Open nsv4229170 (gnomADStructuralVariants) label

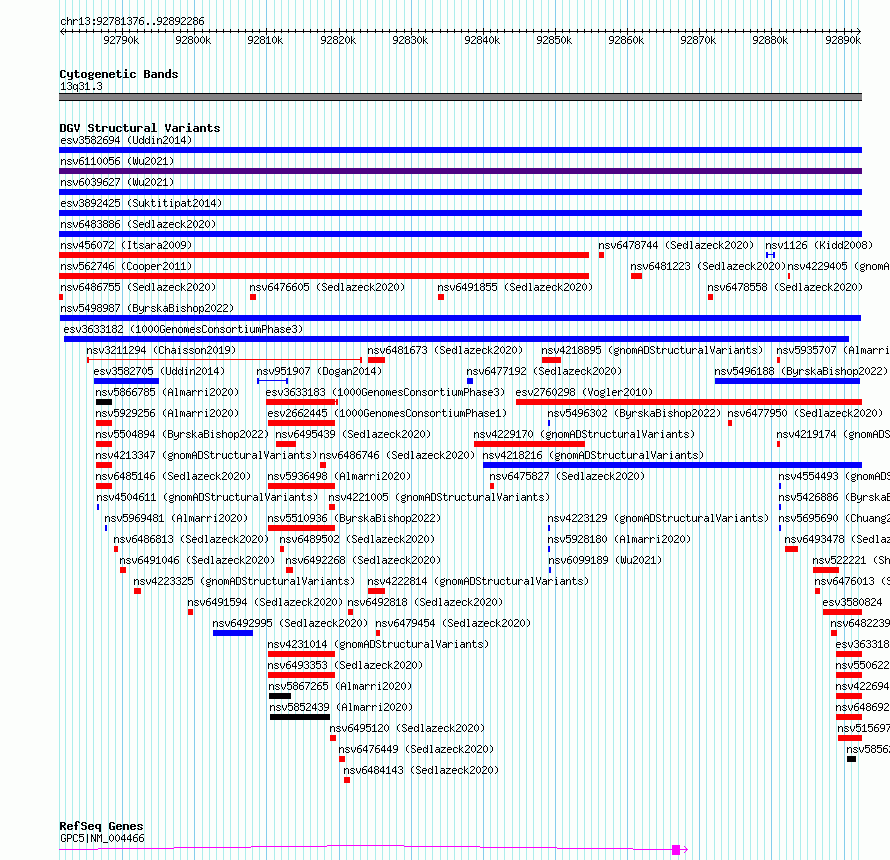click(x=584, y=434)
